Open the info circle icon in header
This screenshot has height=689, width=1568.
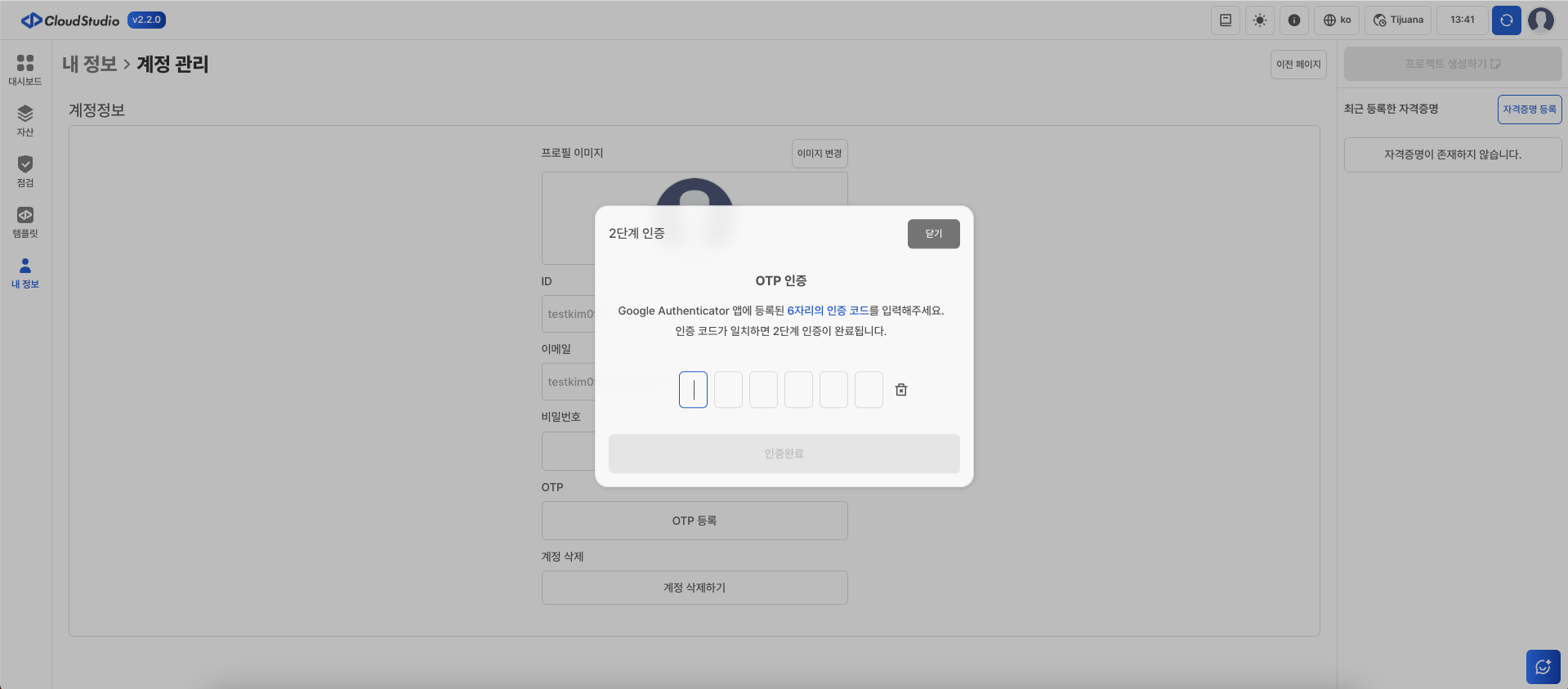point(1294,20)
